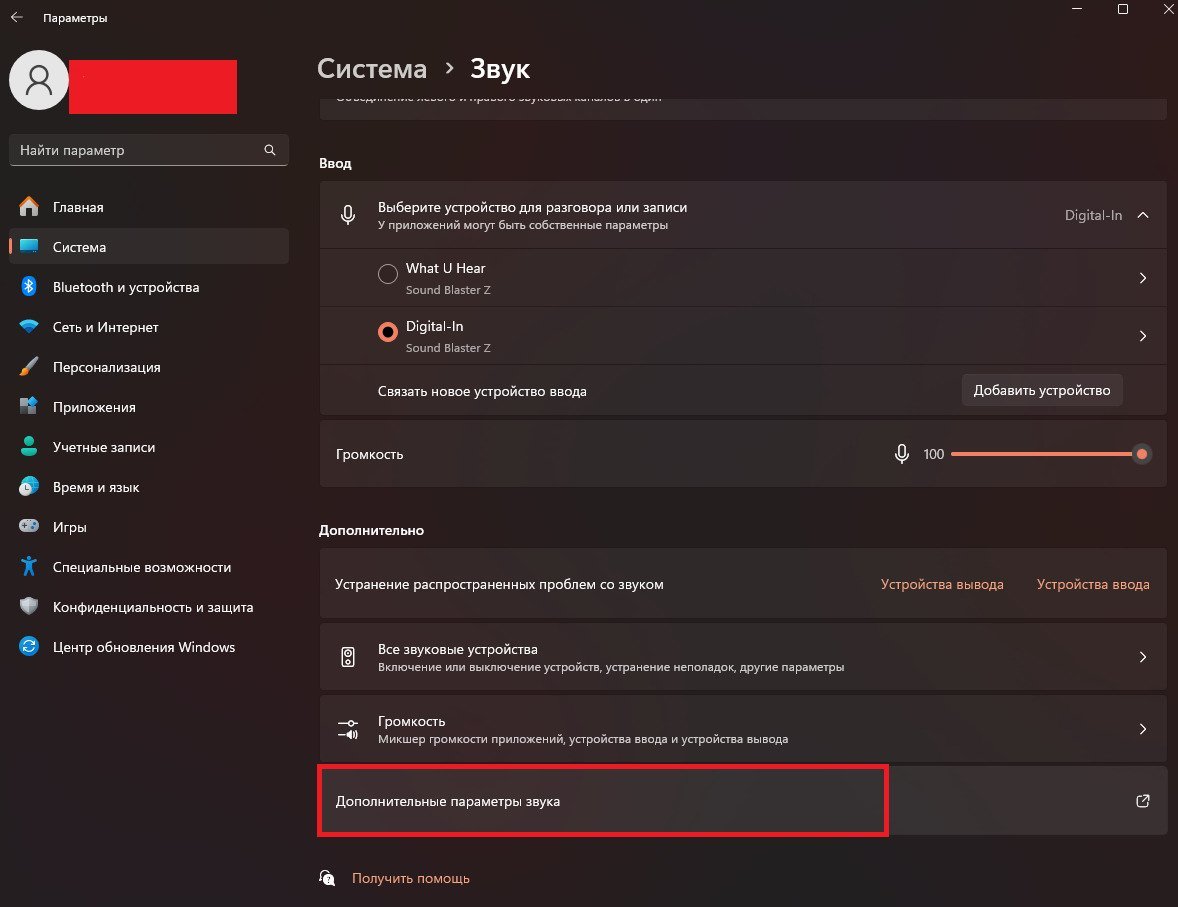The width and height of the screenshot is (1178, 907).
Task: Select Система in the sidebar
Action: [x=149, y=246]
